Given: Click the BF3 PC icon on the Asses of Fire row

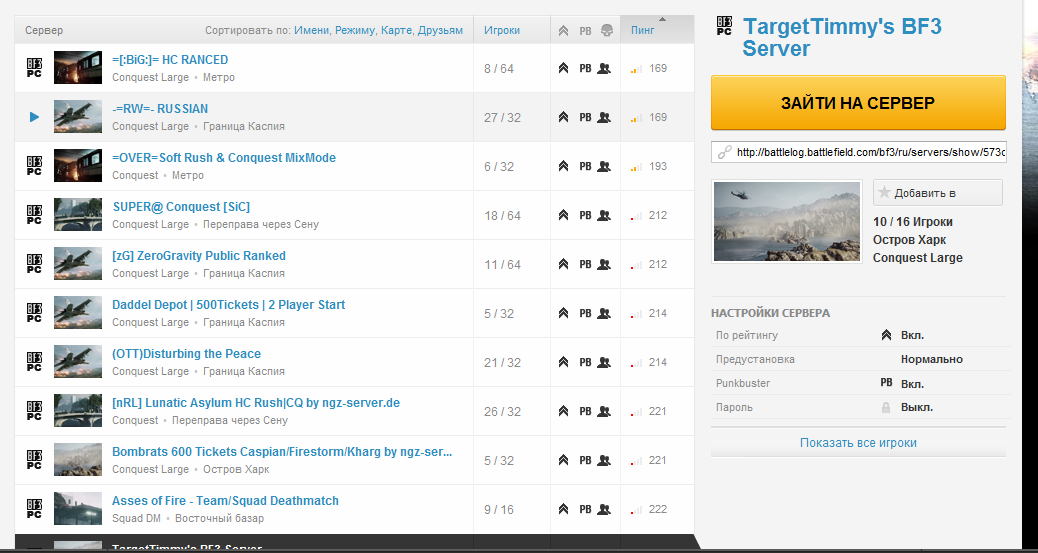Looking at the screenshot, I should 34,509.
